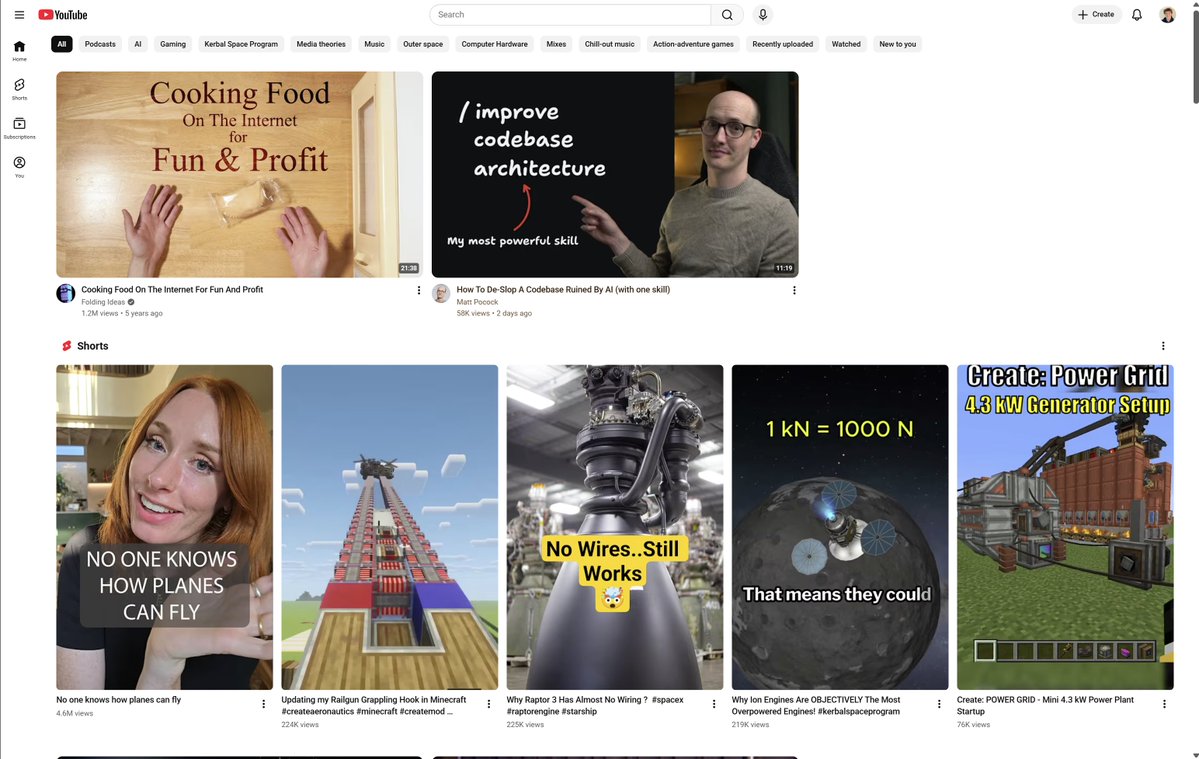Go to Home in the sidebar
Screen dimensions: 1199x759
click(x=19, y=51)
